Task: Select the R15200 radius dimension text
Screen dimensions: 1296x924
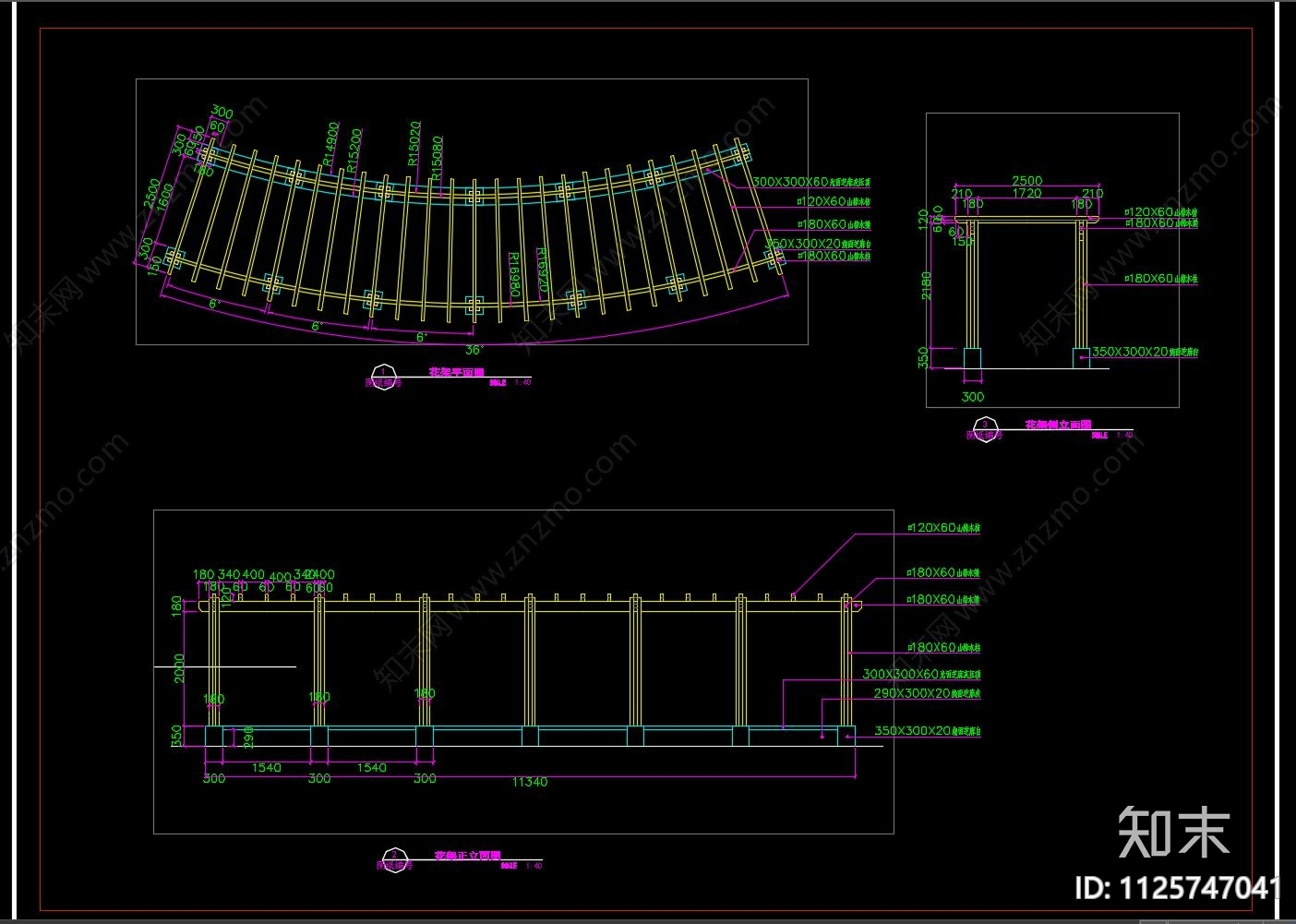Action: [x=354, y=150]
